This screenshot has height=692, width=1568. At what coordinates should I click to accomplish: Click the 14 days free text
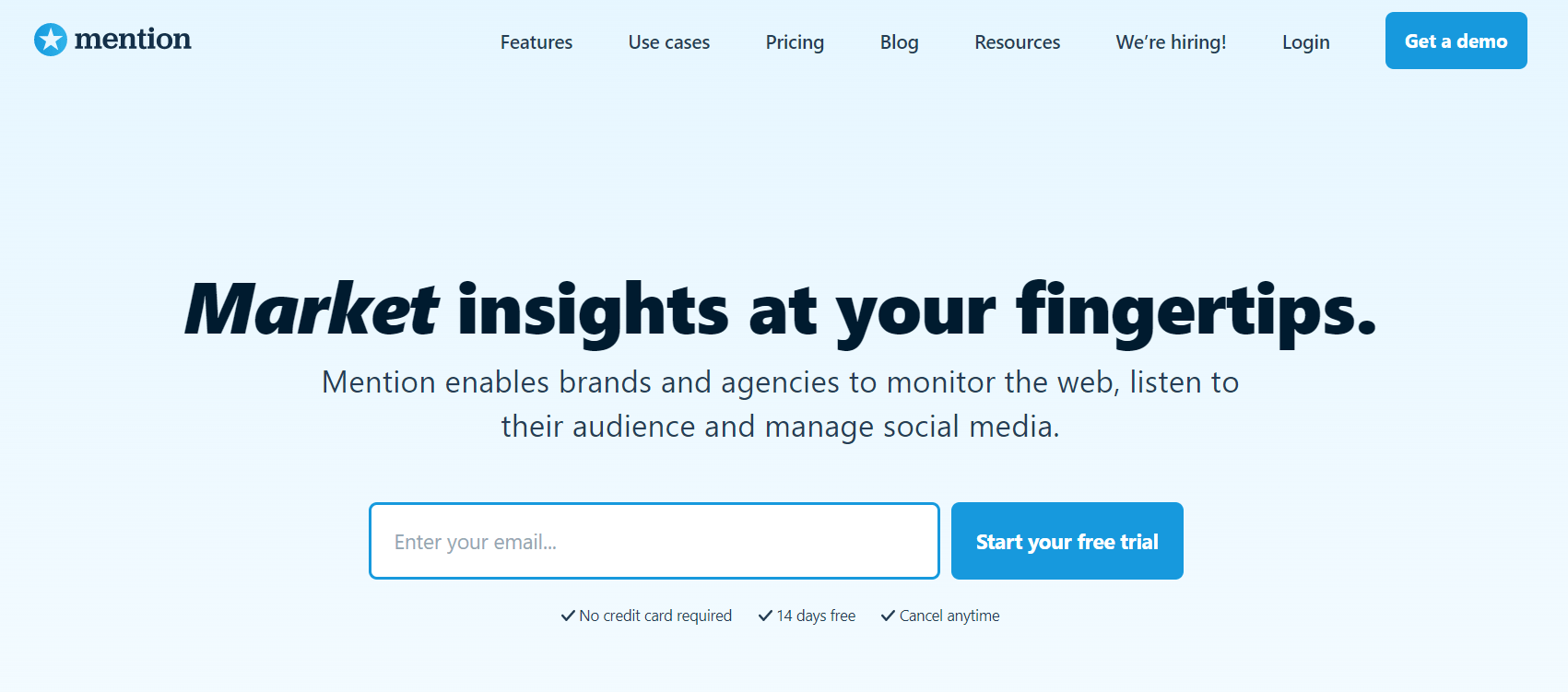[x=816, y=616]
